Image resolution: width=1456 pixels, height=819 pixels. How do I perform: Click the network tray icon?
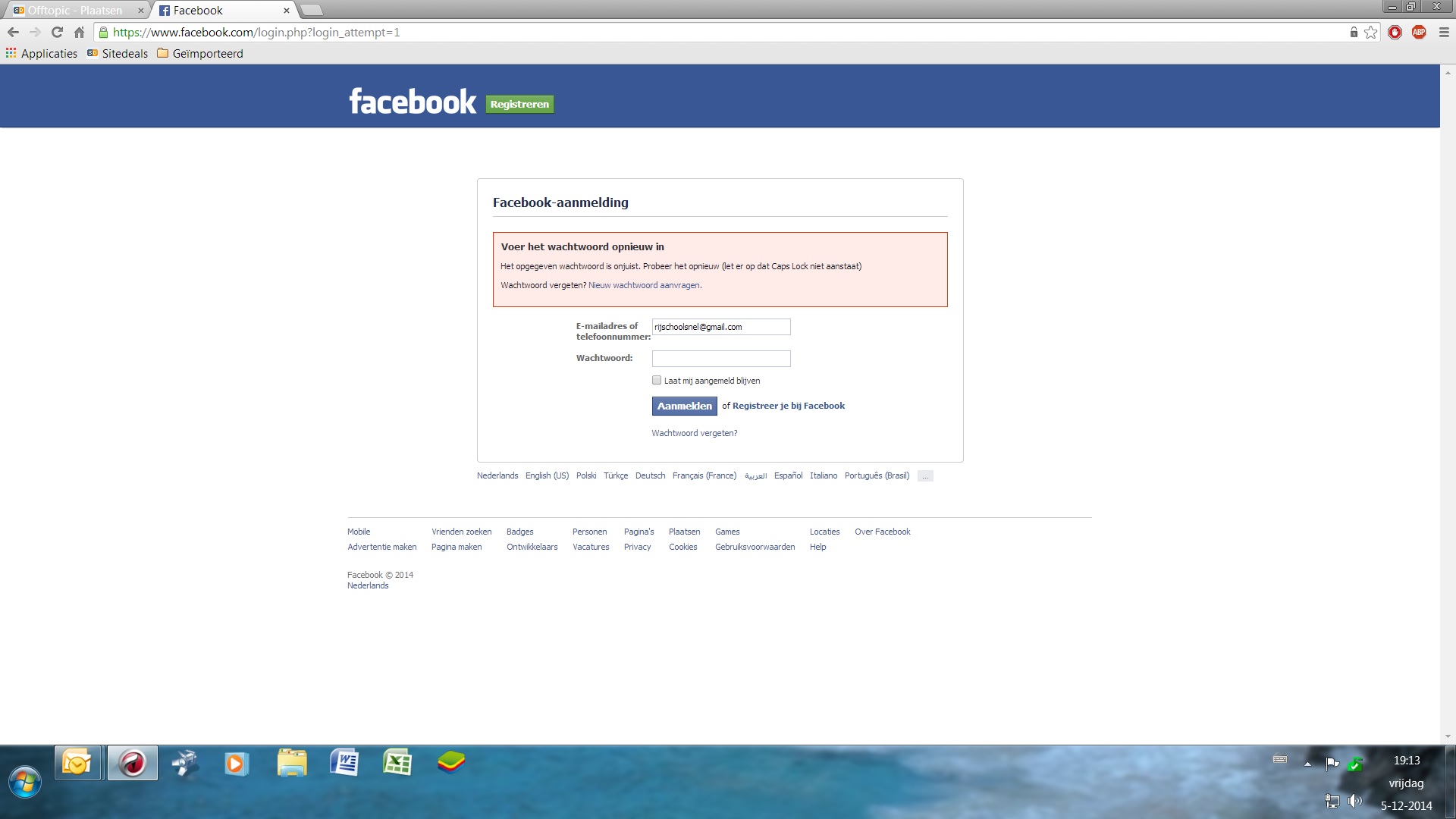pos(1332,801)
